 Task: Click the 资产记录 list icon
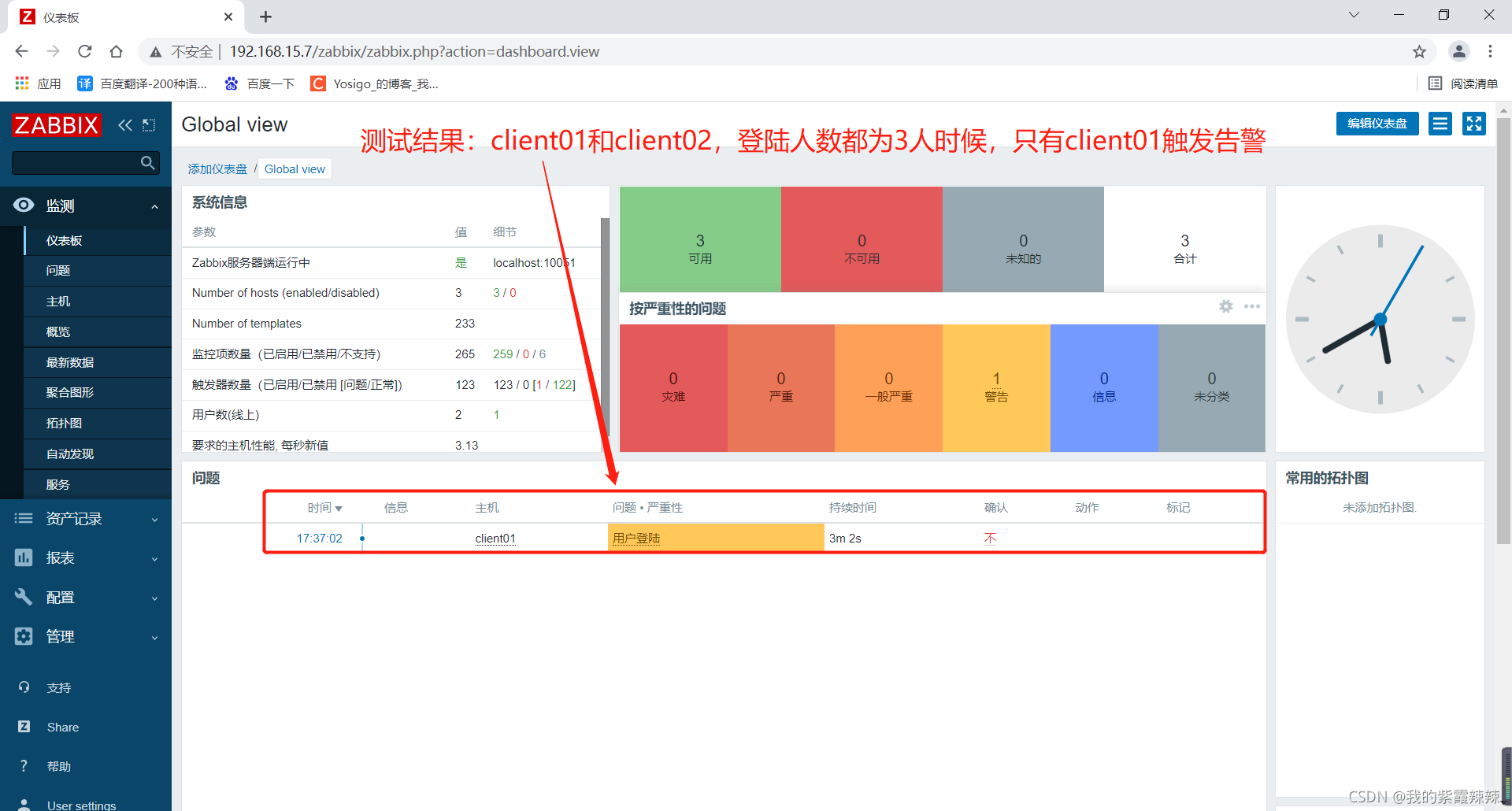click(x=24, y=519)
